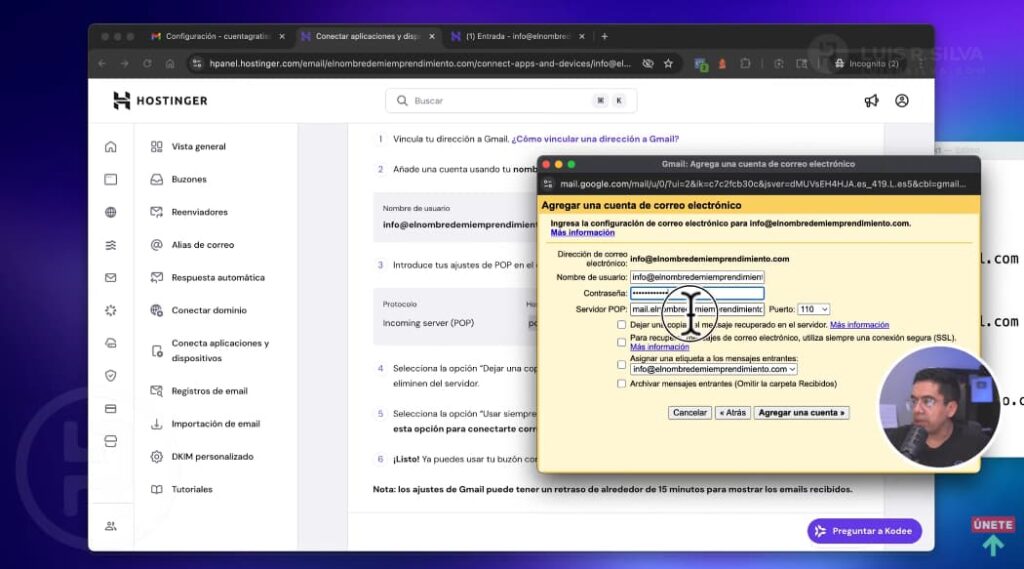The image size is (1024, 569).
Task: Click the Servidor POP field
Action: [697, 309]
